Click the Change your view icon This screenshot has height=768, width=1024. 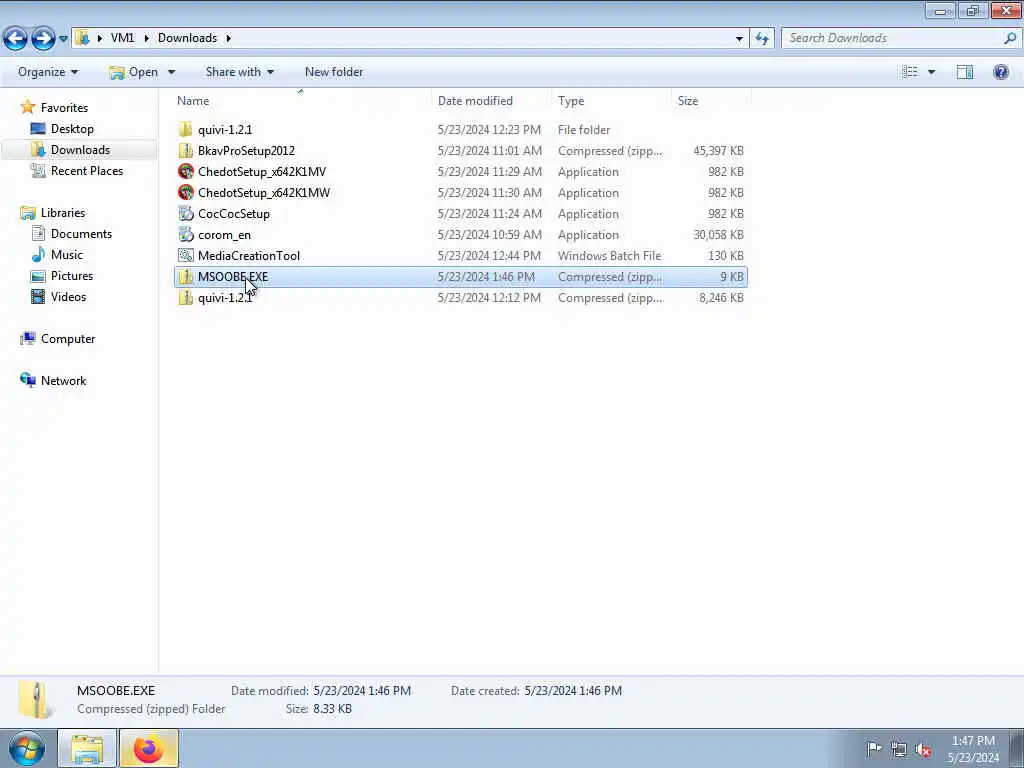pyautogui.click(x=910, y=72)
